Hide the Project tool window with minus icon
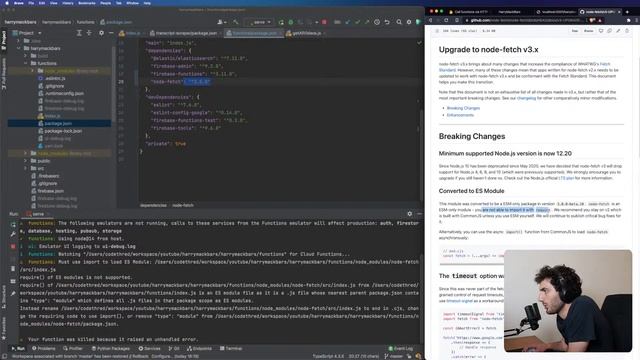640x360 pixels. click(111, 33)
